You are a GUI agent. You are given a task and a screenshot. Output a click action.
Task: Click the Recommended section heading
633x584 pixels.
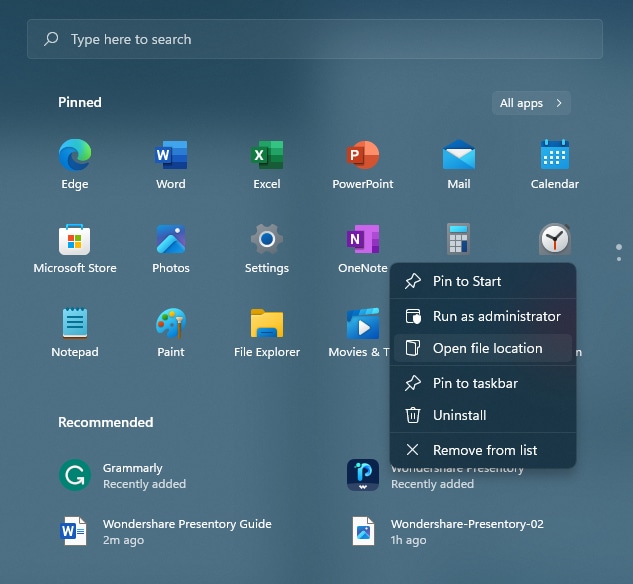106,422
